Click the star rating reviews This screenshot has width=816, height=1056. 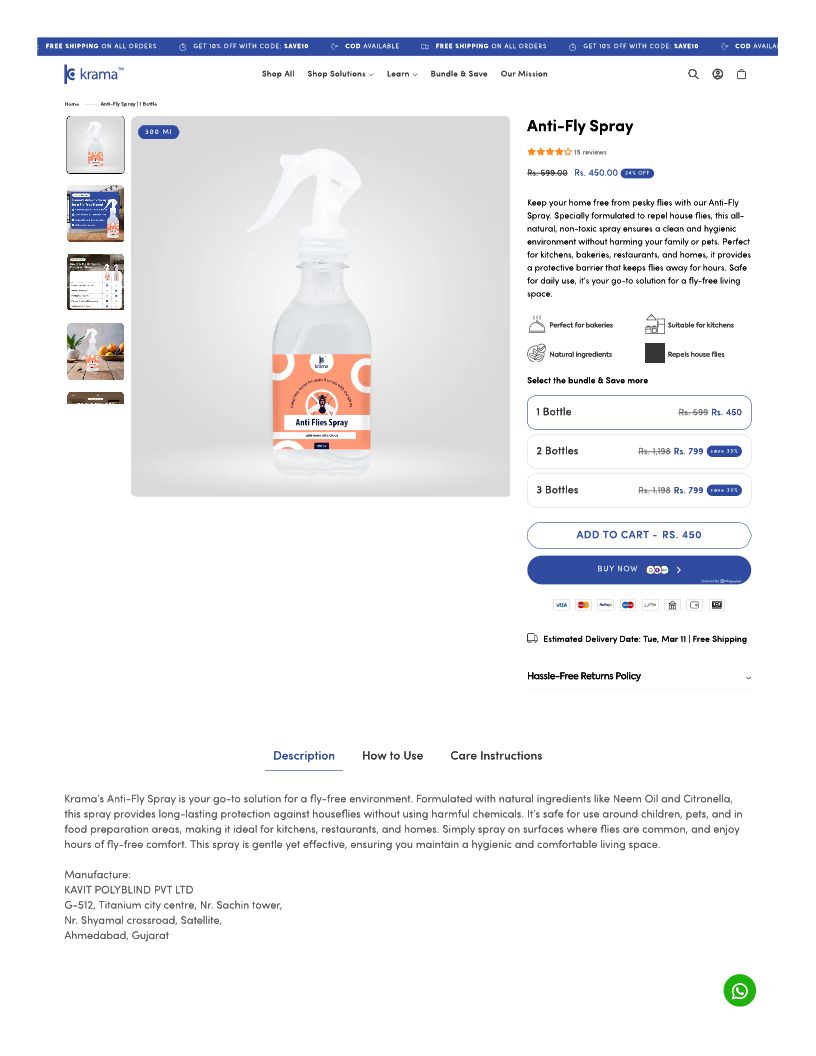pyautogui.click(x=566, y=152)
